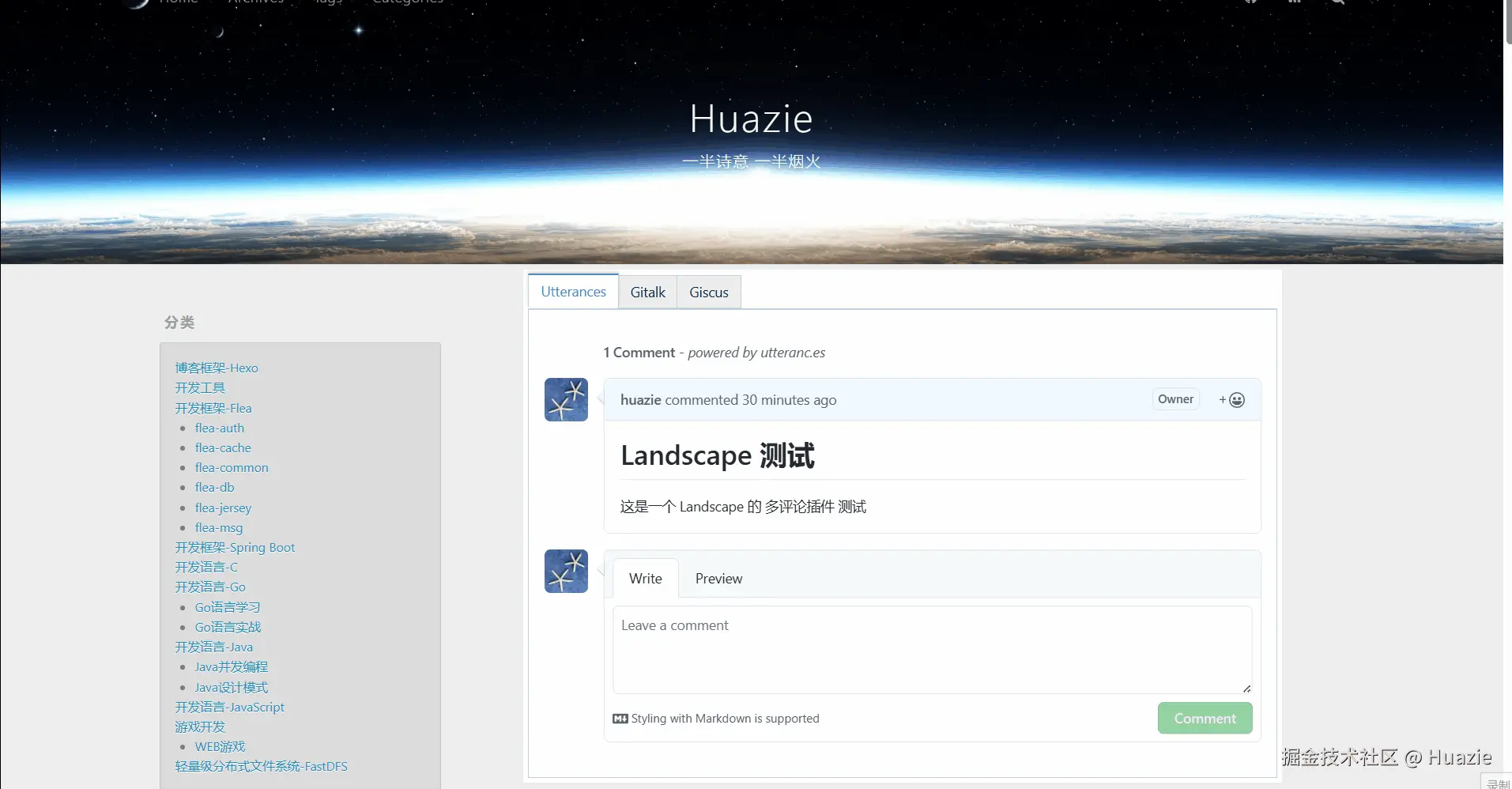Open the flea-auth category link
1512x789 pixels.
[x=219, y=428]
